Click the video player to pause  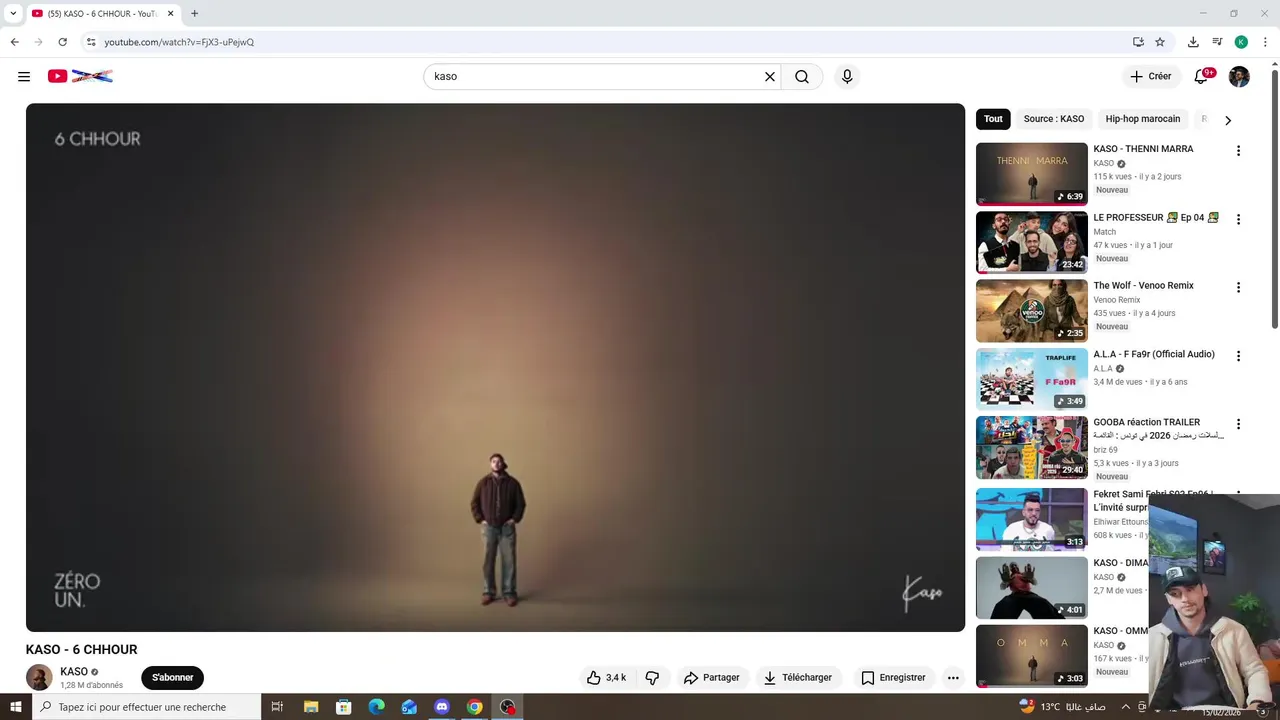click(495, 367)
